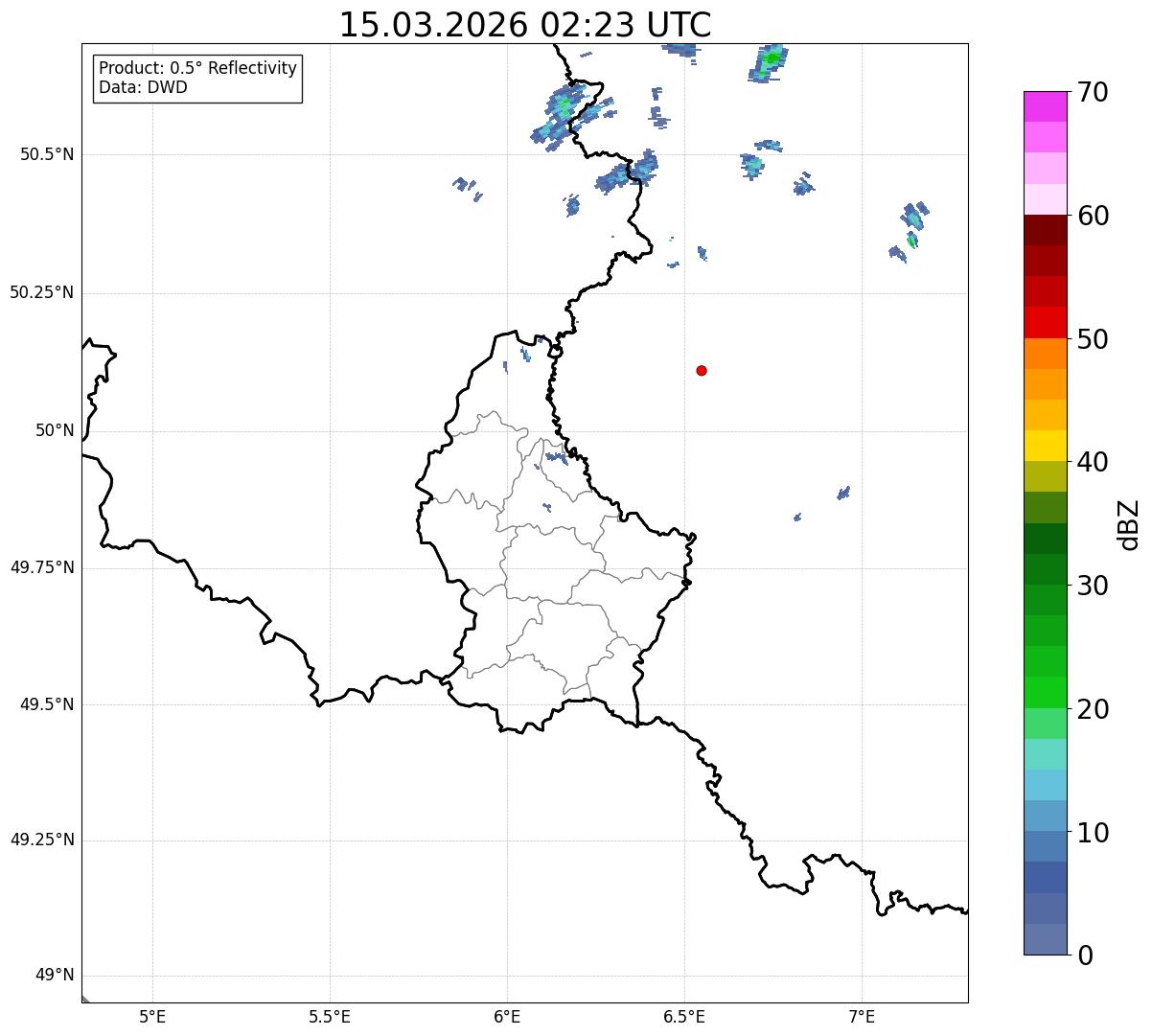This screenshot has width=1152, height=1036.
Task: Click the blue 10 dBZ colorbar segment
Action: 1045,816
